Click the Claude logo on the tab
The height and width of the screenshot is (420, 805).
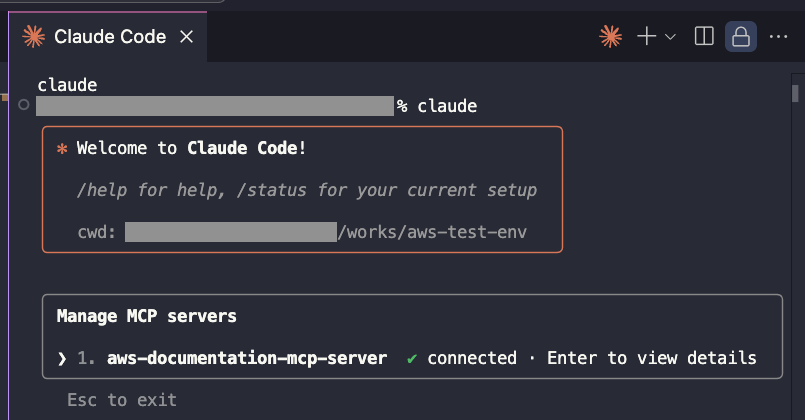coord(33,36)
